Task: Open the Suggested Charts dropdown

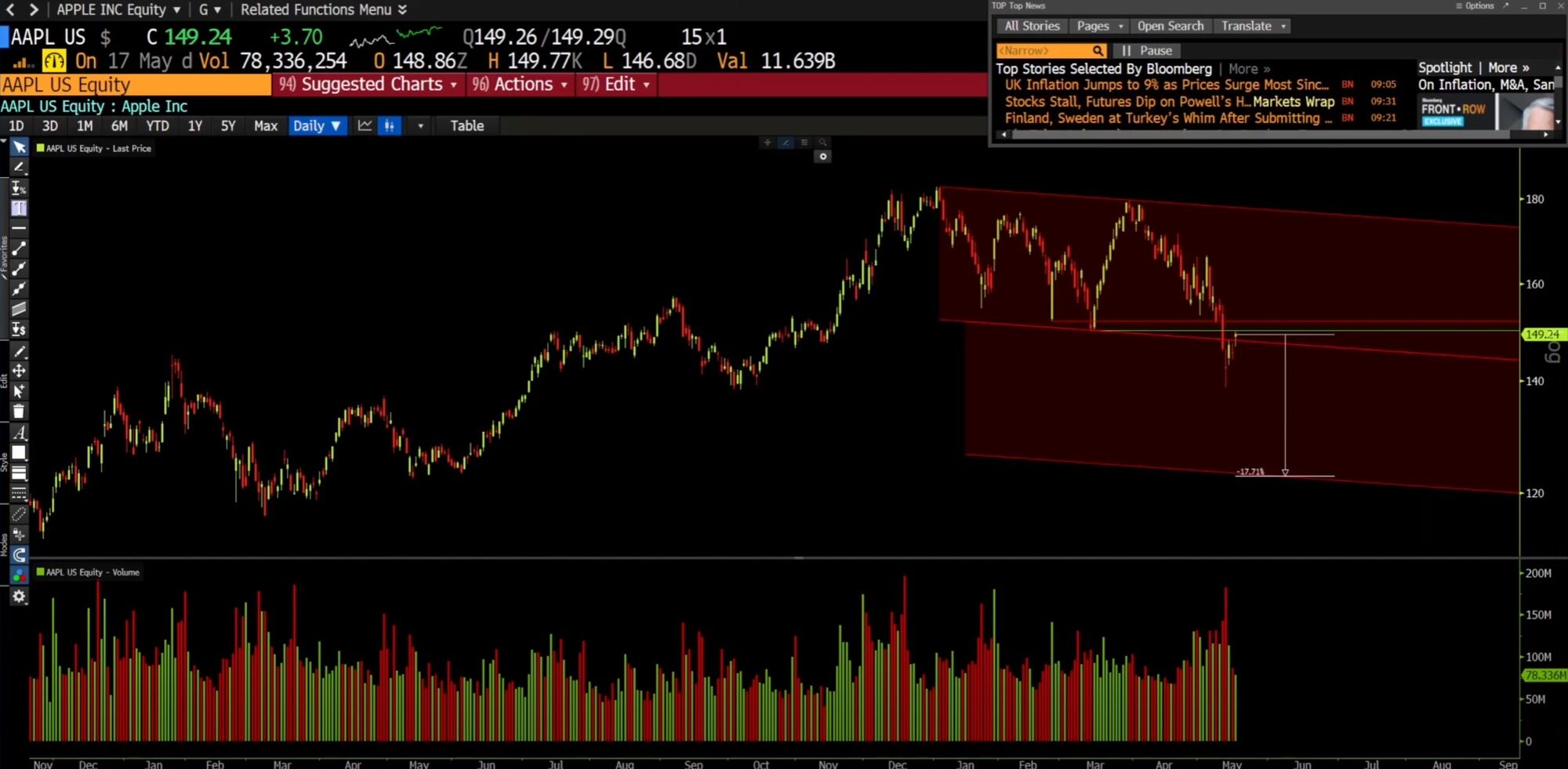Action: (x=368, y=84)
